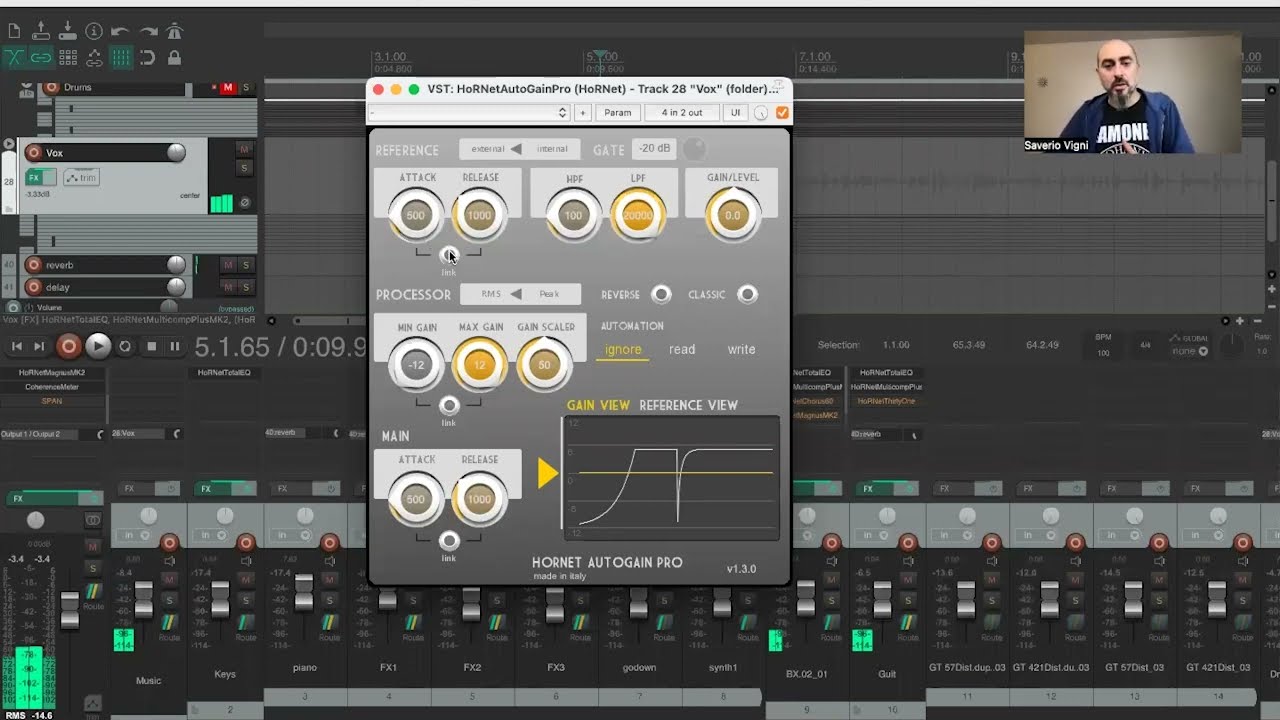This screenshot has width=1280, height=720.
Task: Redo action using the toolbar arrow
Action: tap(148, 31)
